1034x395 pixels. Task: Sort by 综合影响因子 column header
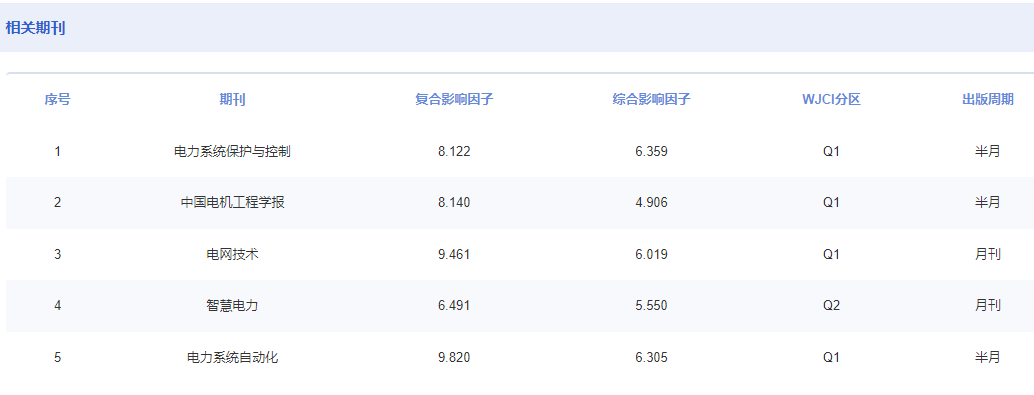point(651,100)
